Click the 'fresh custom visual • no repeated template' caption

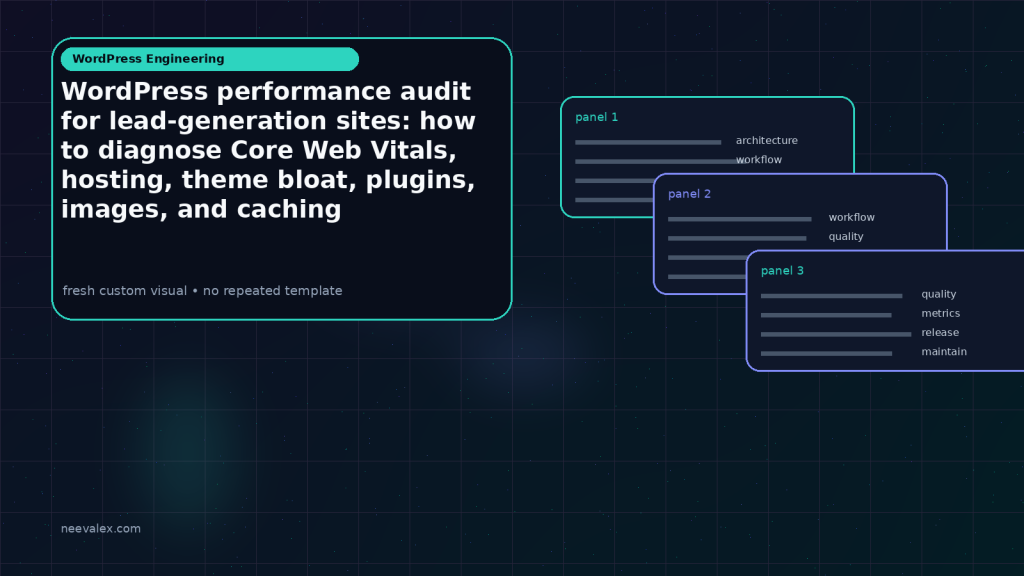202,291
